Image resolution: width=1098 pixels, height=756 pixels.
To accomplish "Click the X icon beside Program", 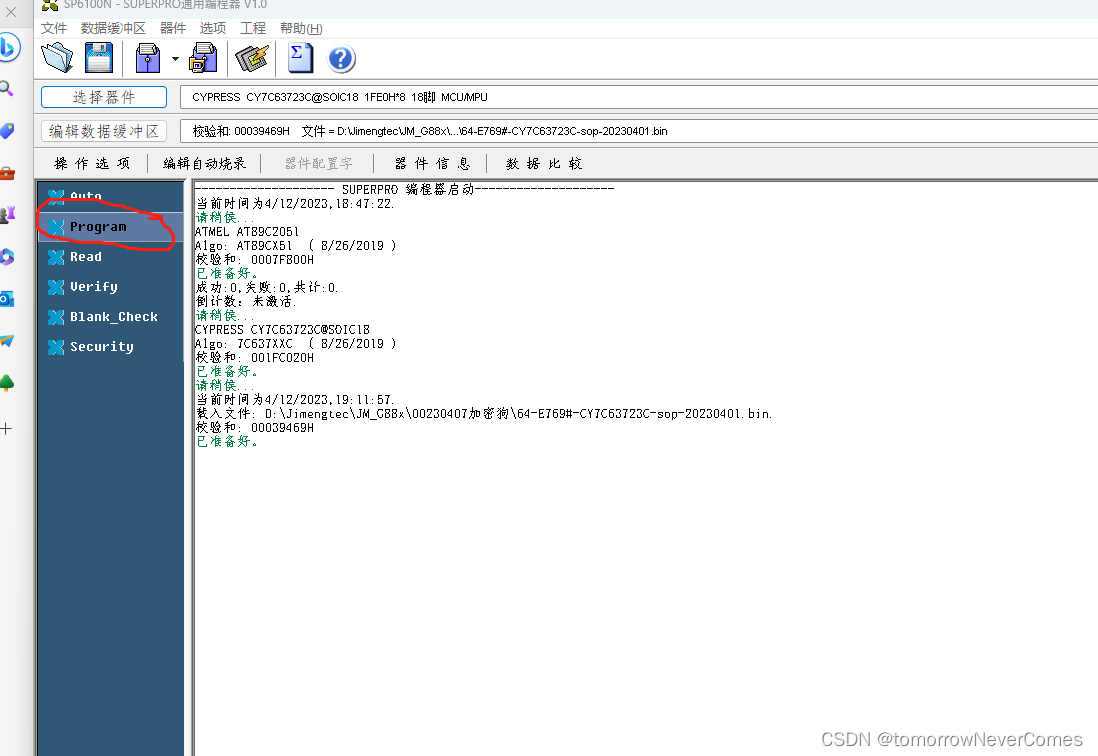I will [x=56, y=227].
